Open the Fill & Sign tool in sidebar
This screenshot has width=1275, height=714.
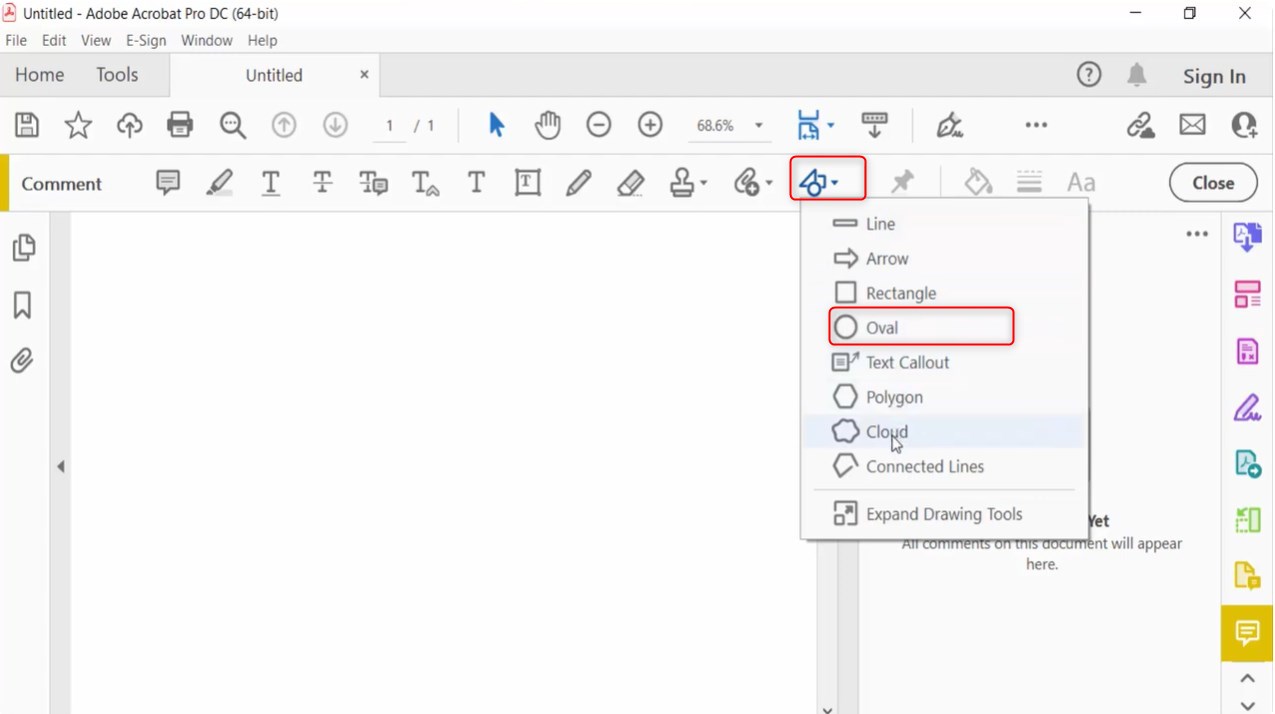tap(1246, 407)
